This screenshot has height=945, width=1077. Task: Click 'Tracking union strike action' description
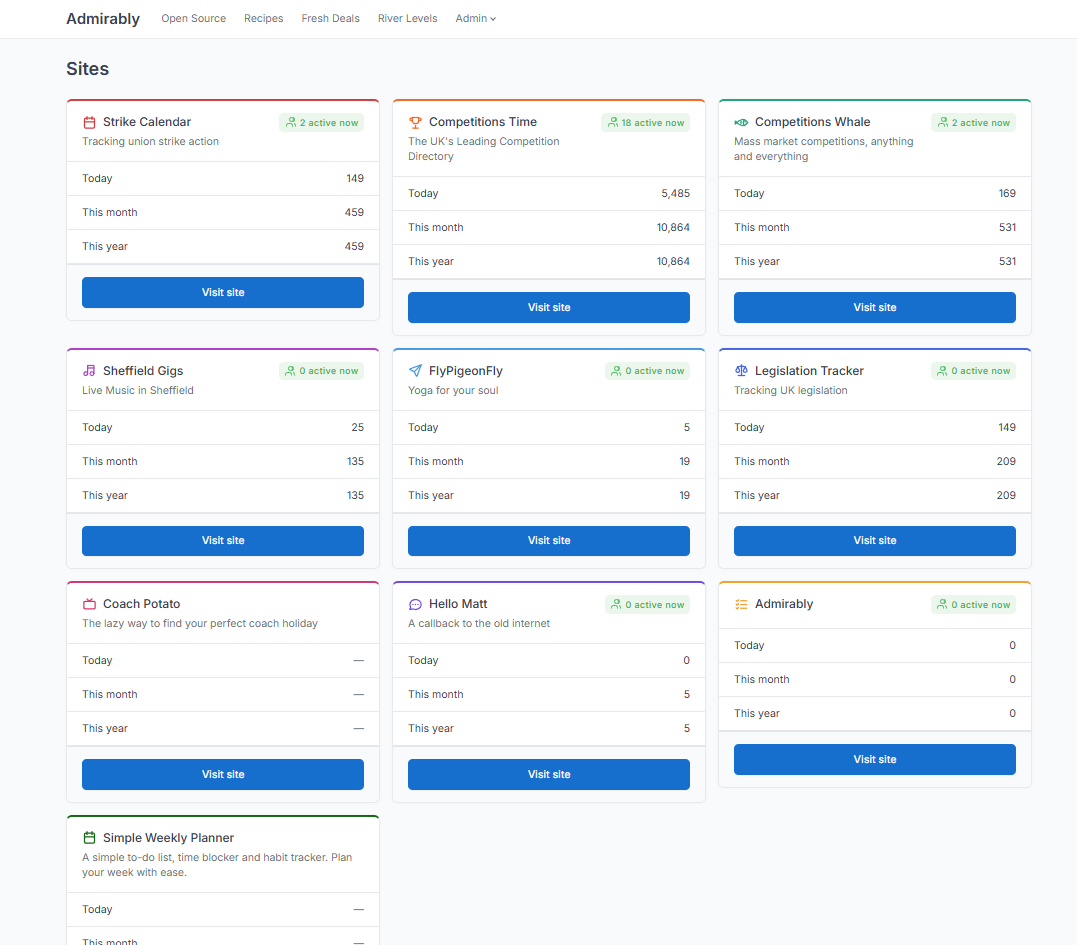[150, 141]
